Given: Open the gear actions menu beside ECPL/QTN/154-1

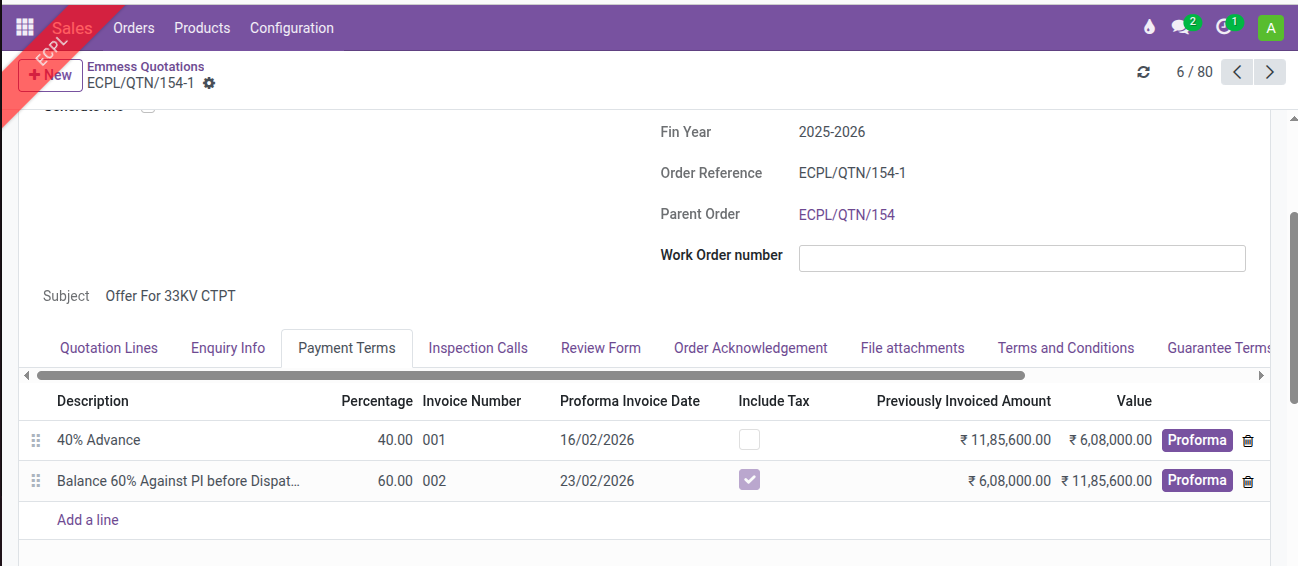Looking at the screenshot, I should coord(209,83).
